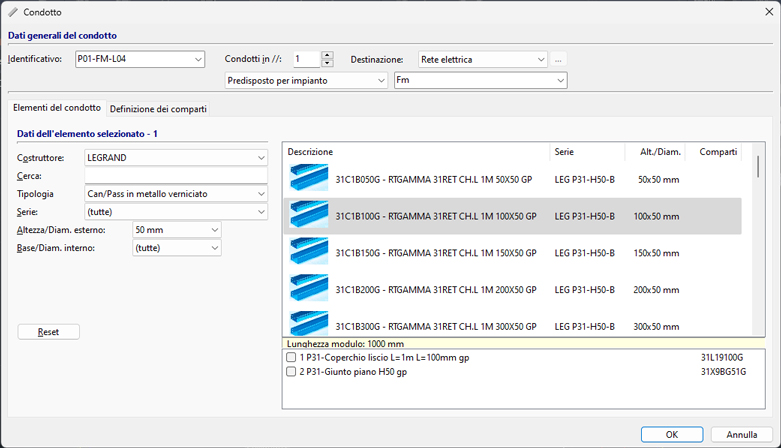Expand the Identificativo P01-FM-L04 combo box
781x448 pixels.
pos(197,59)
